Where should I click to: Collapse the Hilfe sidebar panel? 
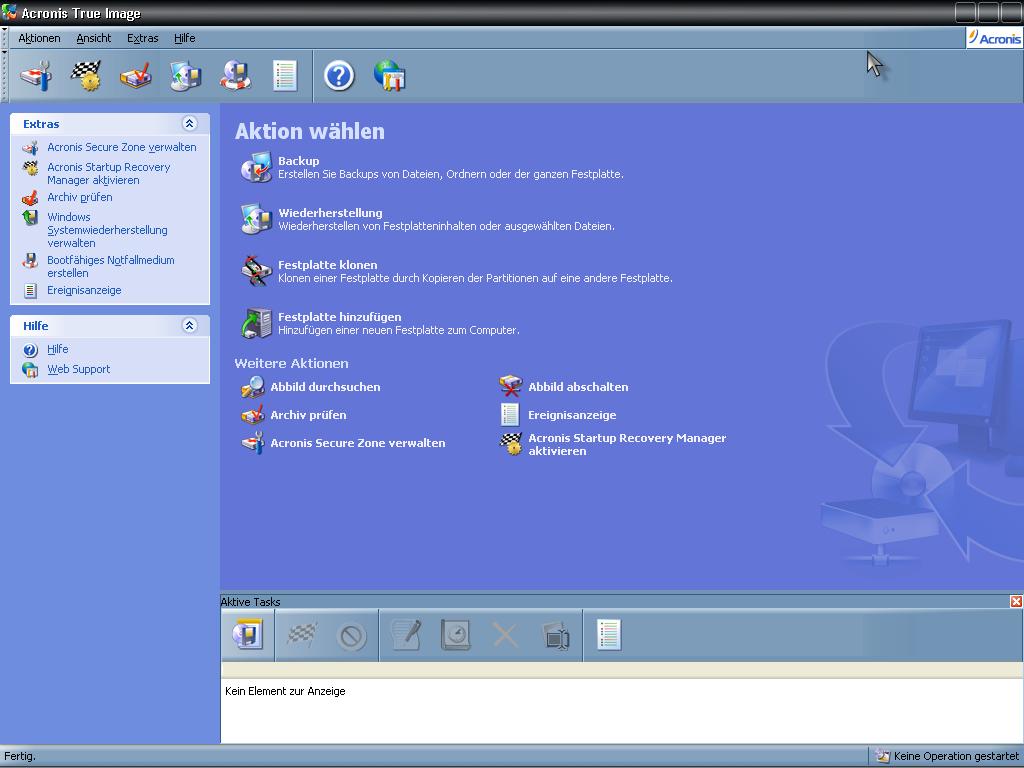coord(189,325)
